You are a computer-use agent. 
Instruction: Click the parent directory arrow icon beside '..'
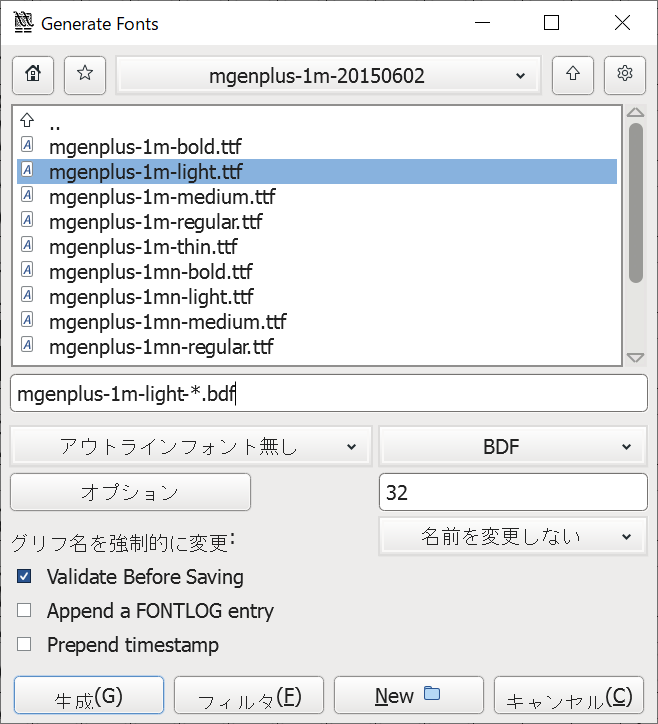tap(27, 120)
